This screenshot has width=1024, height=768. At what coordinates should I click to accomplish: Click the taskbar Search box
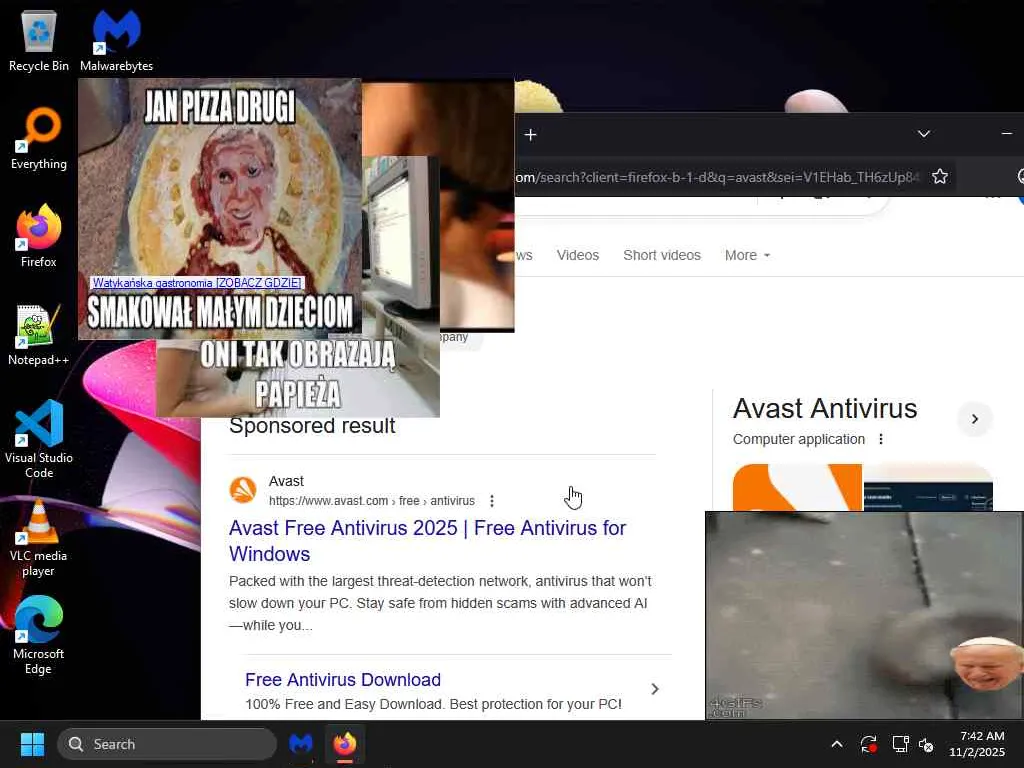pos(167,744)
